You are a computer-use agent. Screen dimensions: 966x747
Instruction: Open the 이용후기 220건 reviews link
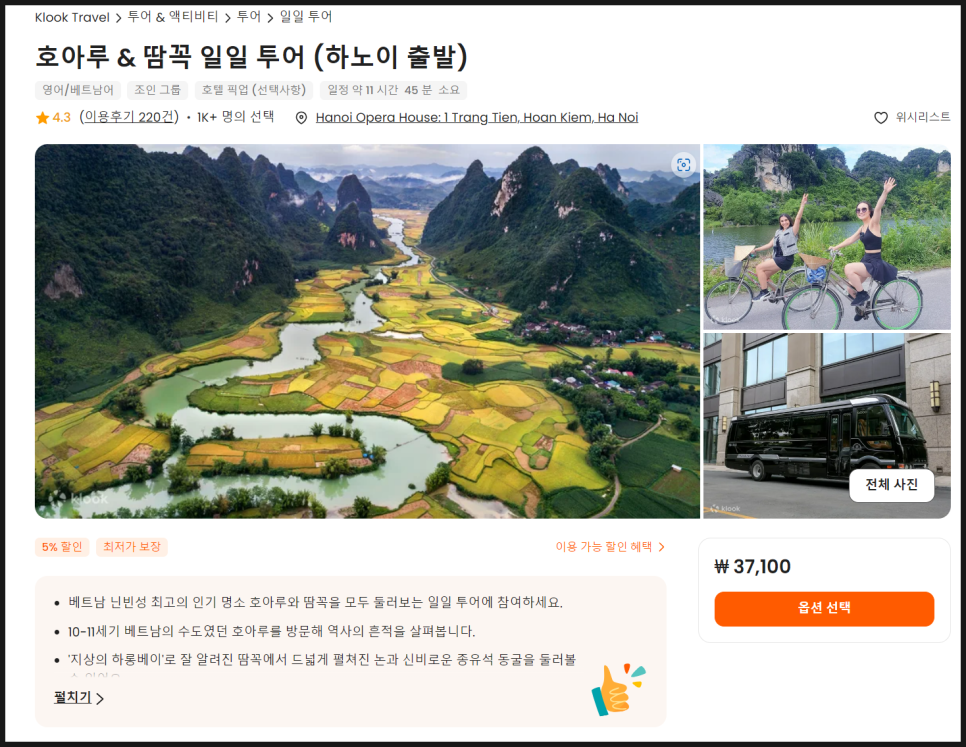[x=129, y=117]
